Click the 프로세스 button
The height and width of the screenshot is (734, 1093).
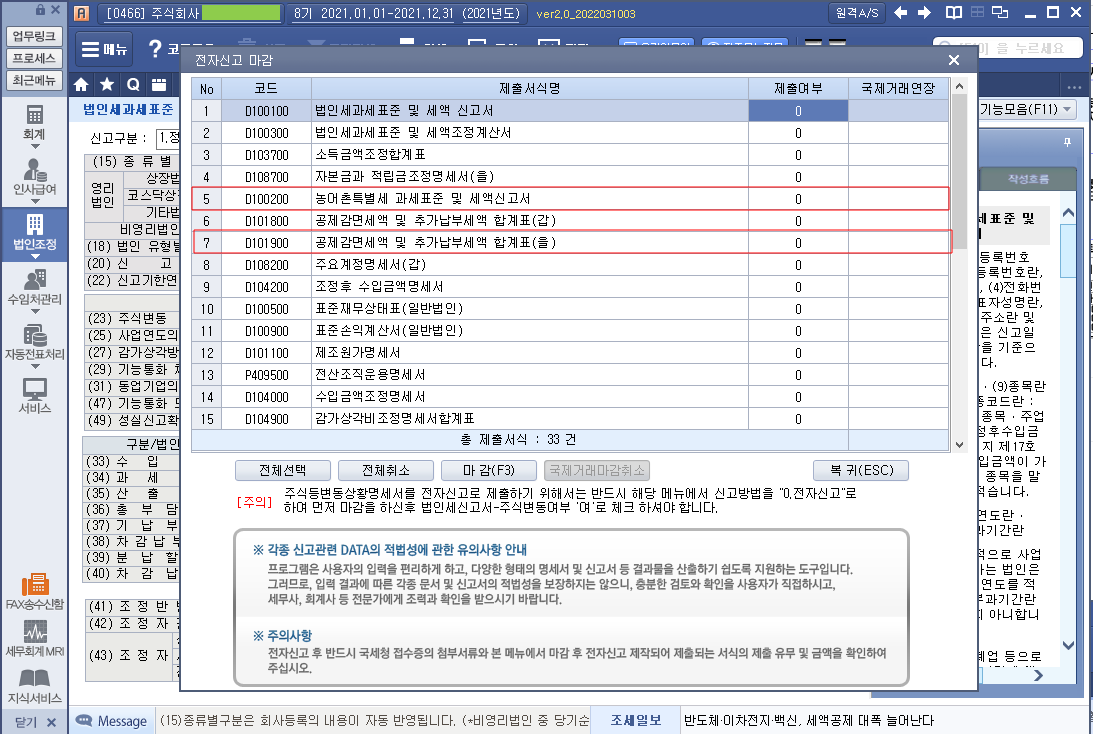tap(34, 58)
